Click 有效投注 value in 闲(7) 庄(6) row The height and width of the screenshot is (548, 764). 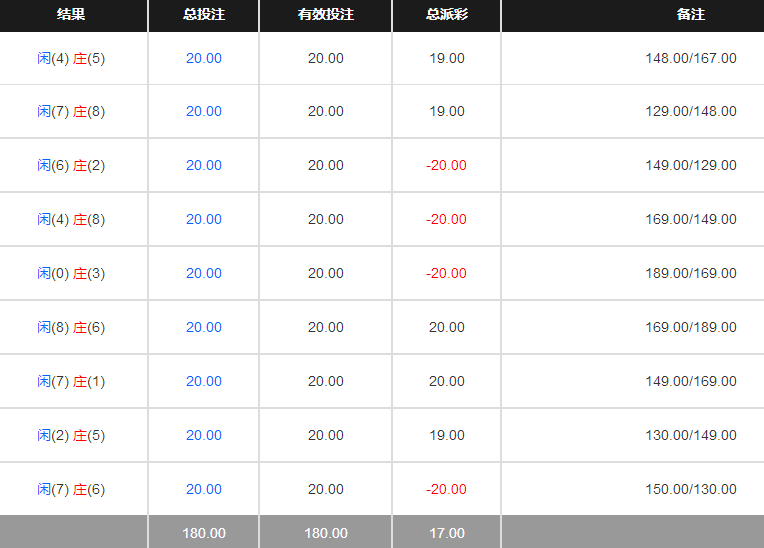[x=325, y=490]
